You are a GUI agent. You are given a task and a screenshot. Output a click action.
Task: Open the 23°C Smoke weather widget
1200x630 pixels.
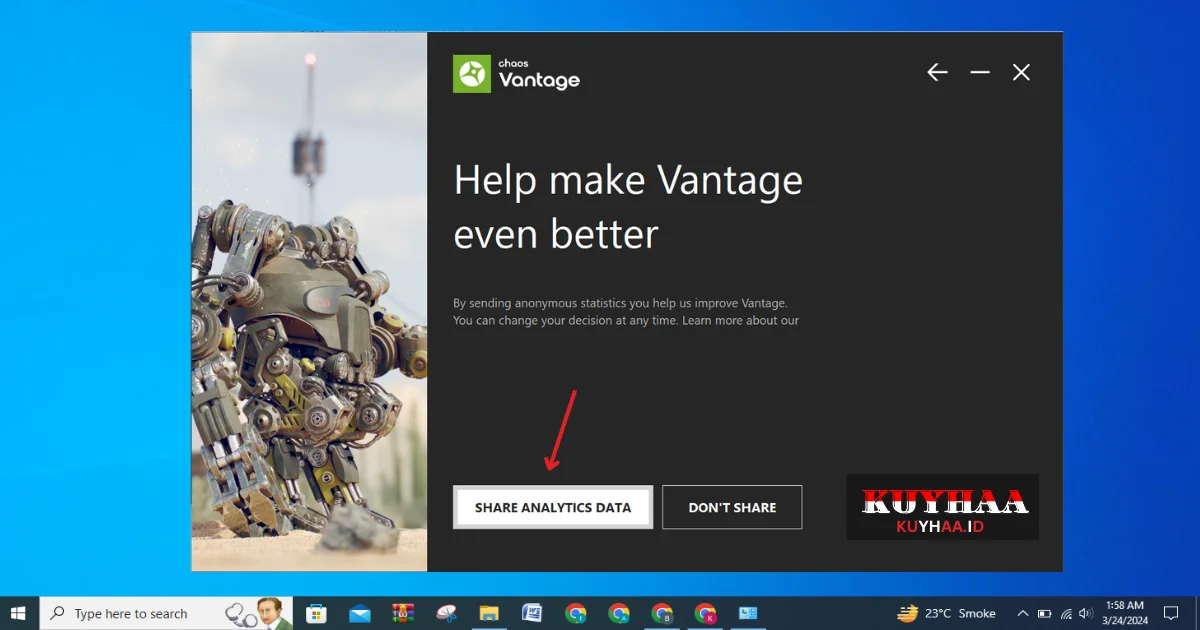[x=947, y=613]
